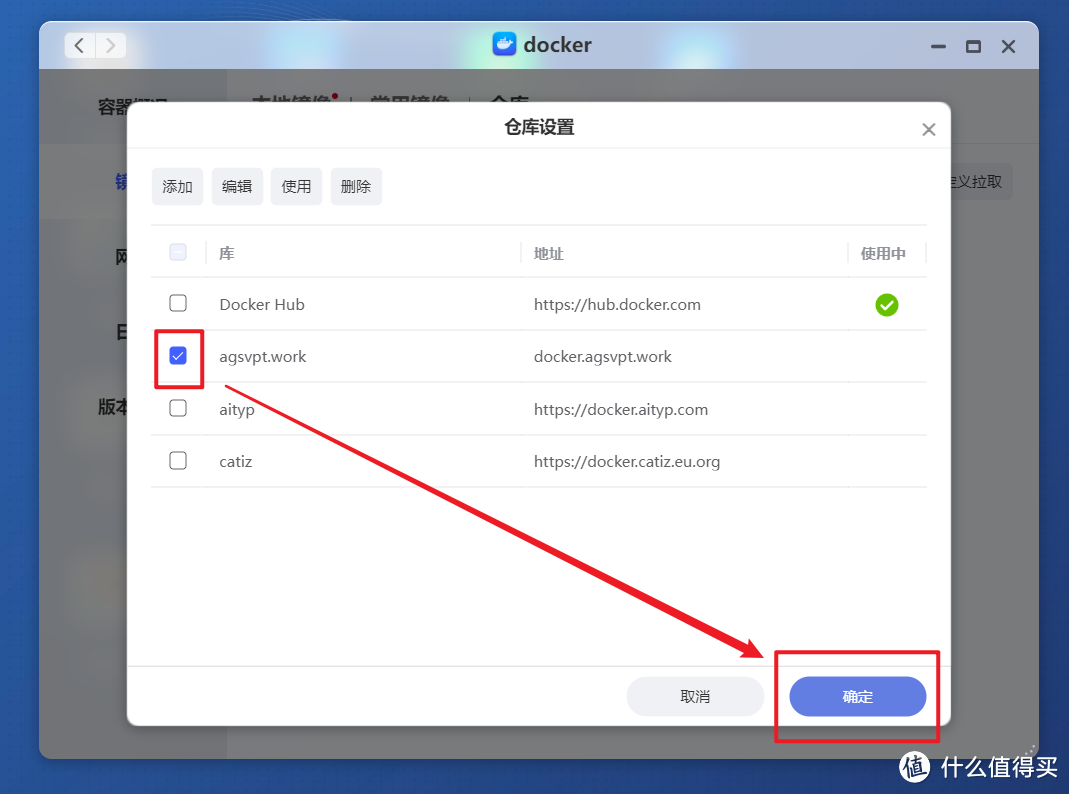The image size is (1069, 794).
Task: Click the forward navigation arrow
Action: pyautogui.click(x=110, y=45)
